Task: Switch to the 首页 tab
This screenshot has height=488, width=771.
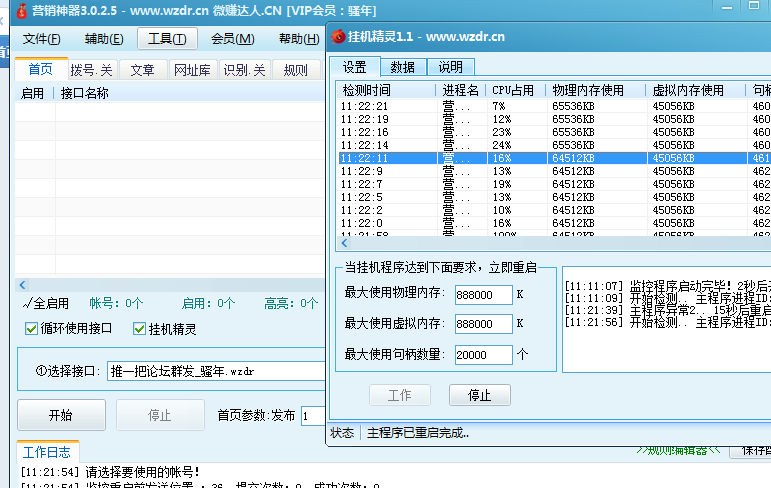Action: pos(41,69)
